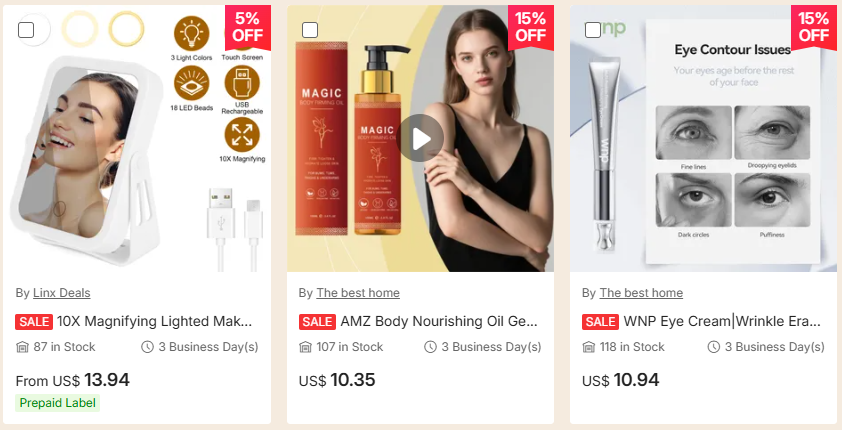Click the 15% OFF badge on body oil

point(531,27)
